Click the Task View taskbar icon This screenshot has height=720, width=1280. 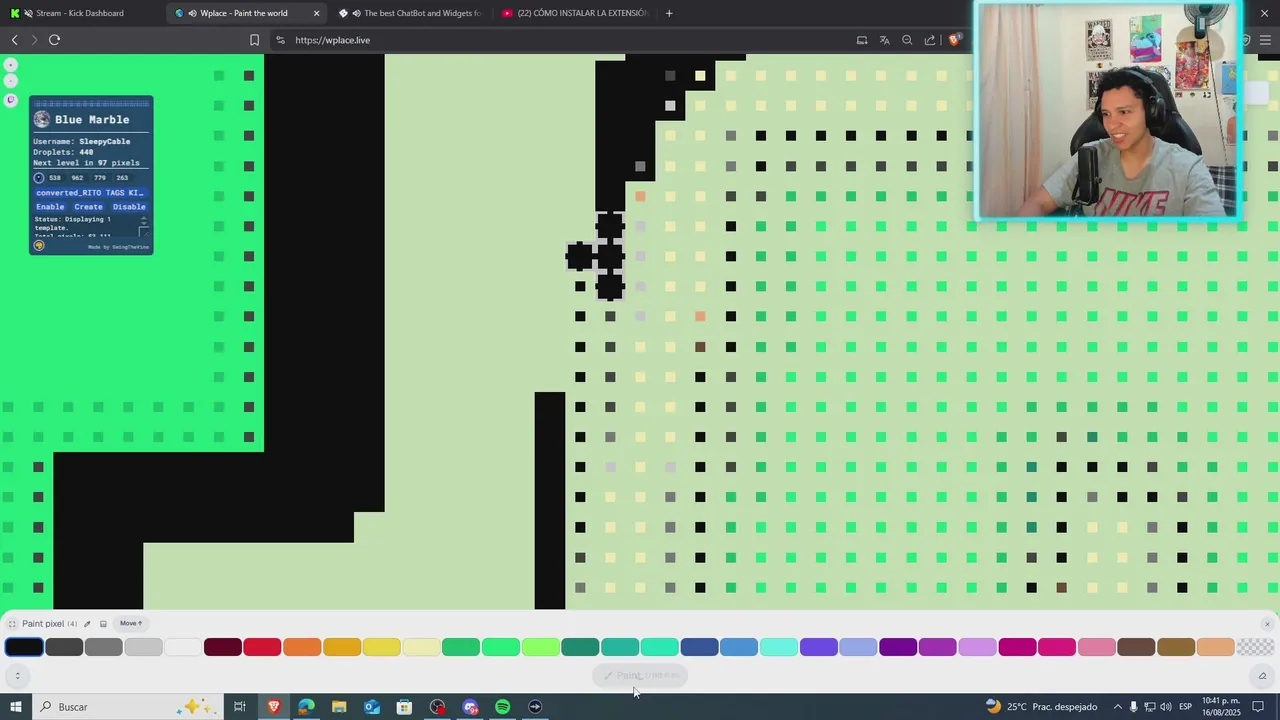click(x=240, y=707)
